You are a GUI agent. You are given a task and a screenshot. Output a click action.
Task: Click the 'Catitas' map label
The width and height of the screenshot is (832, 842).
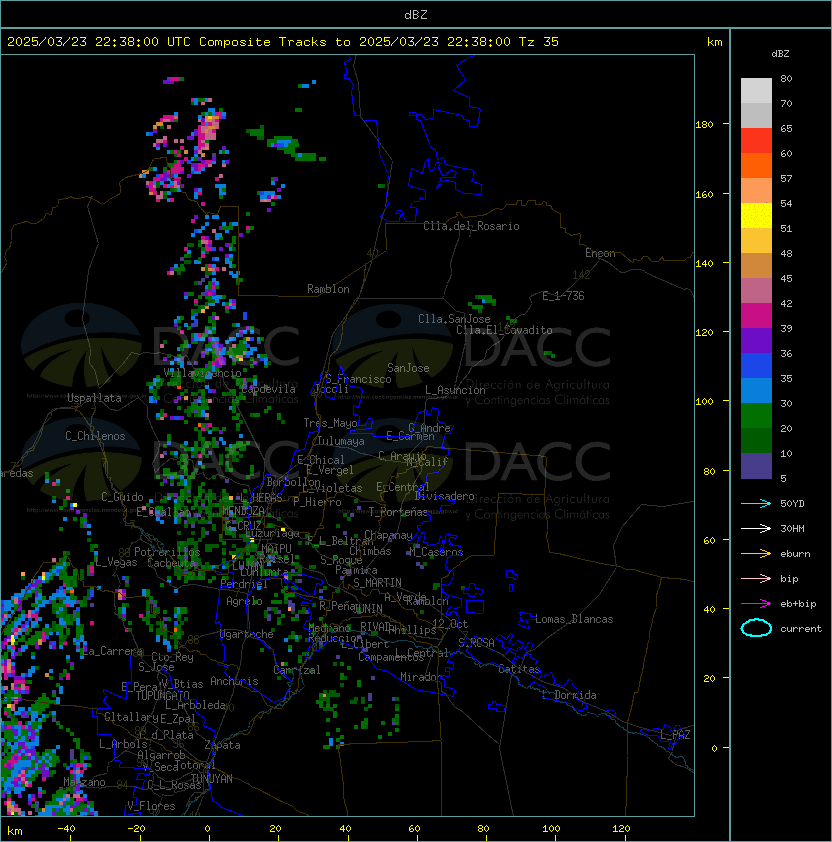coord(519,669)
